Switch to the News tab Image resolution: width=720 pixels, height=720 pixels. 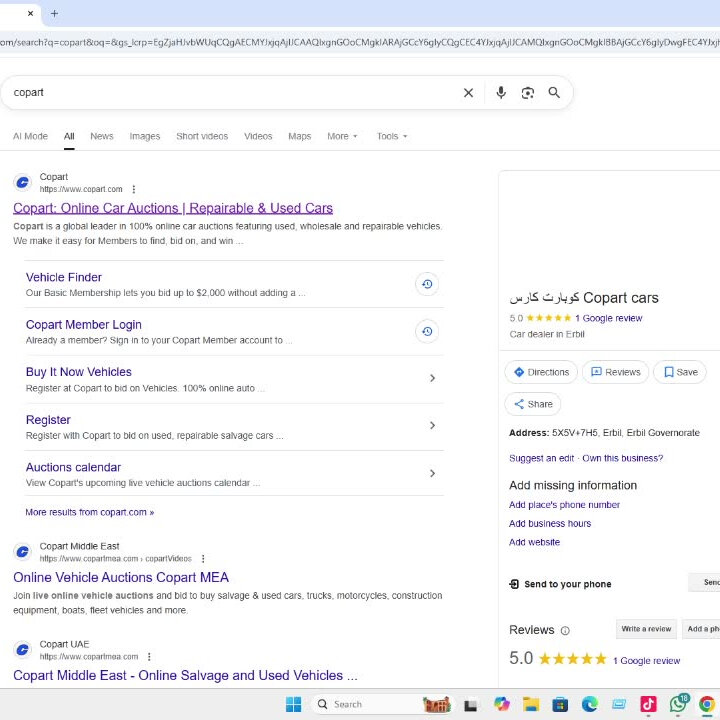[x=102, y=136]
